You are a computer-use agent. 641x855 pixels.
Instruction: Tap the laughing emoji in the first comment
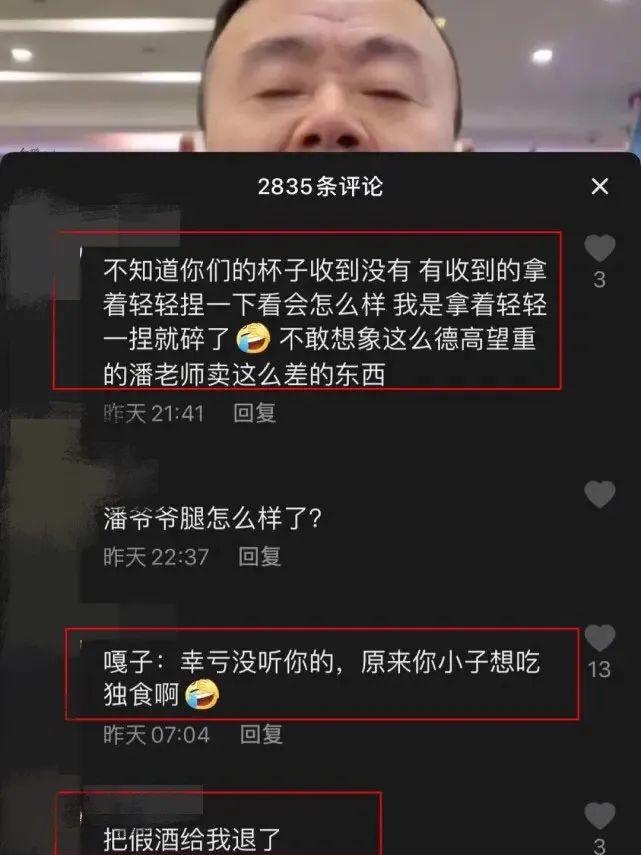pos(254,339)
